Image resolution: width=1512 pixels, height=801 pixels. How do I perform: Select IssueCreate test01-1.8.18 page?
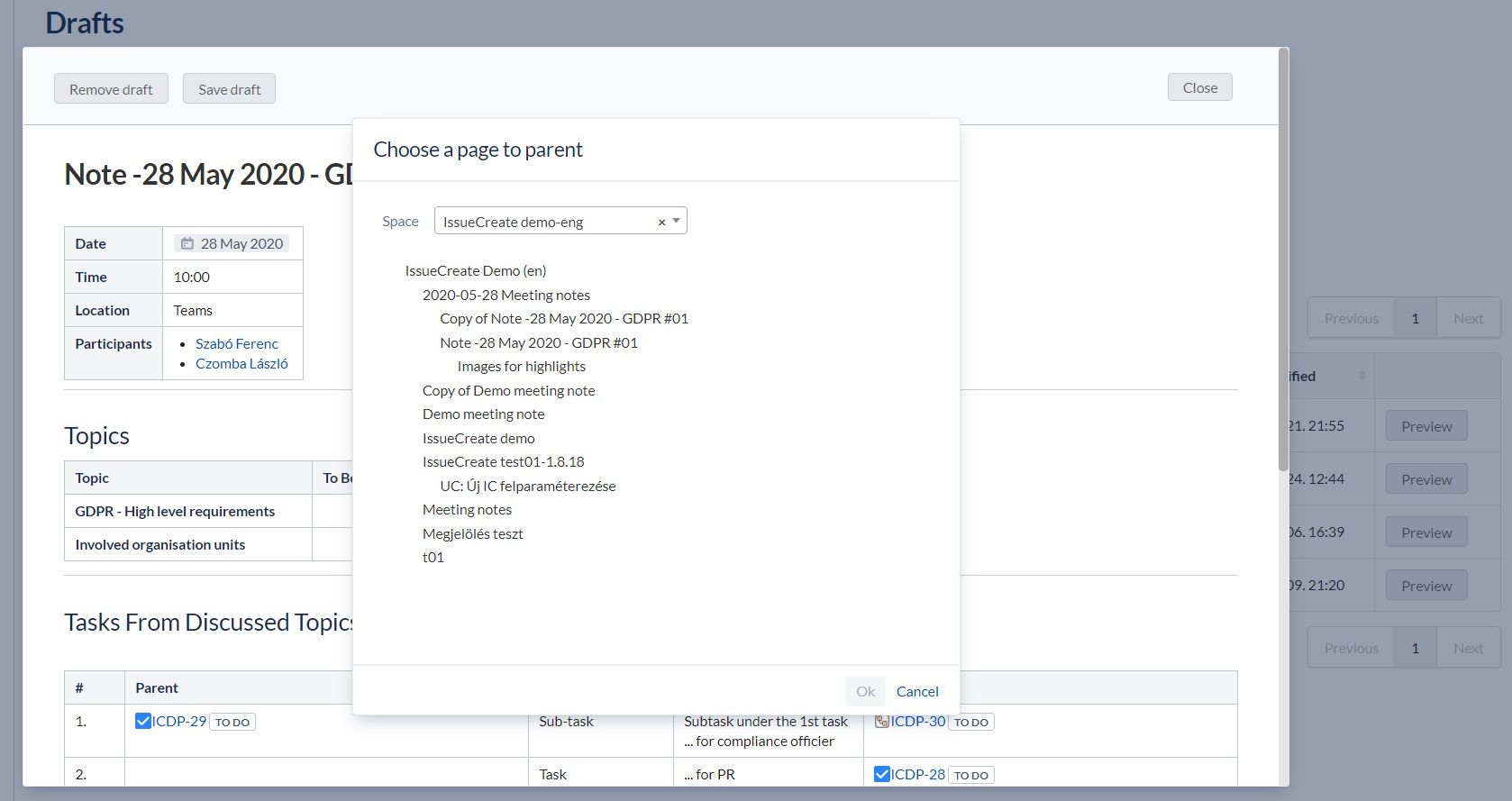pos(504,461)
